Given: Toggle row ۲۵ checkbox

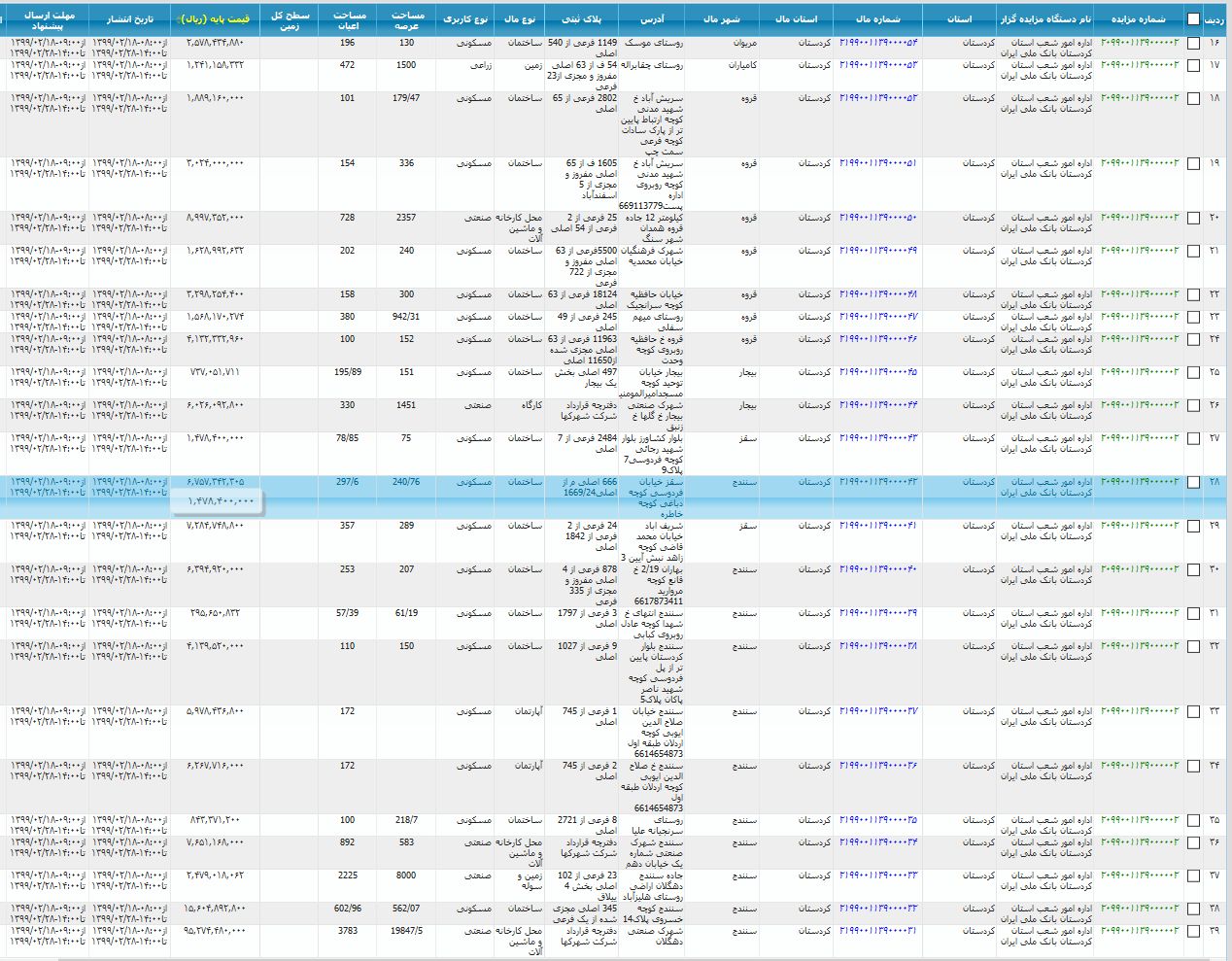Looking at the screenshot, I should [x=1193, y=373].
